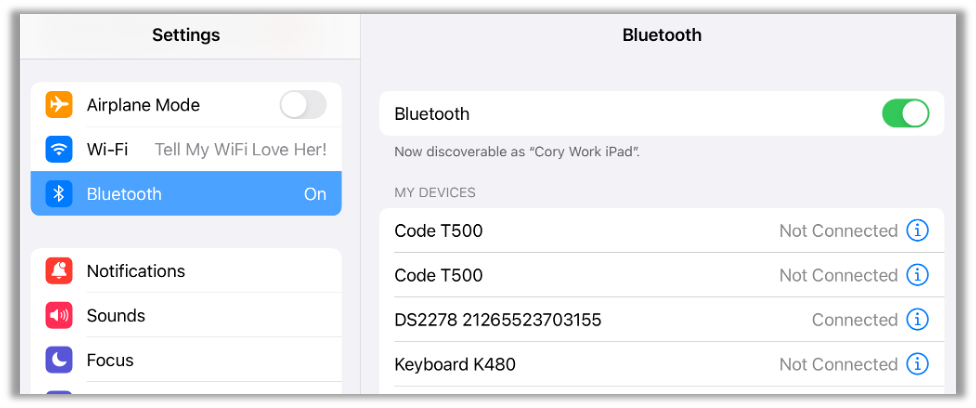The width and height of the screenshot is (976, 408).
Task: Open info for DS2278 21265523703155 device
Action: (x=917, y=320)
